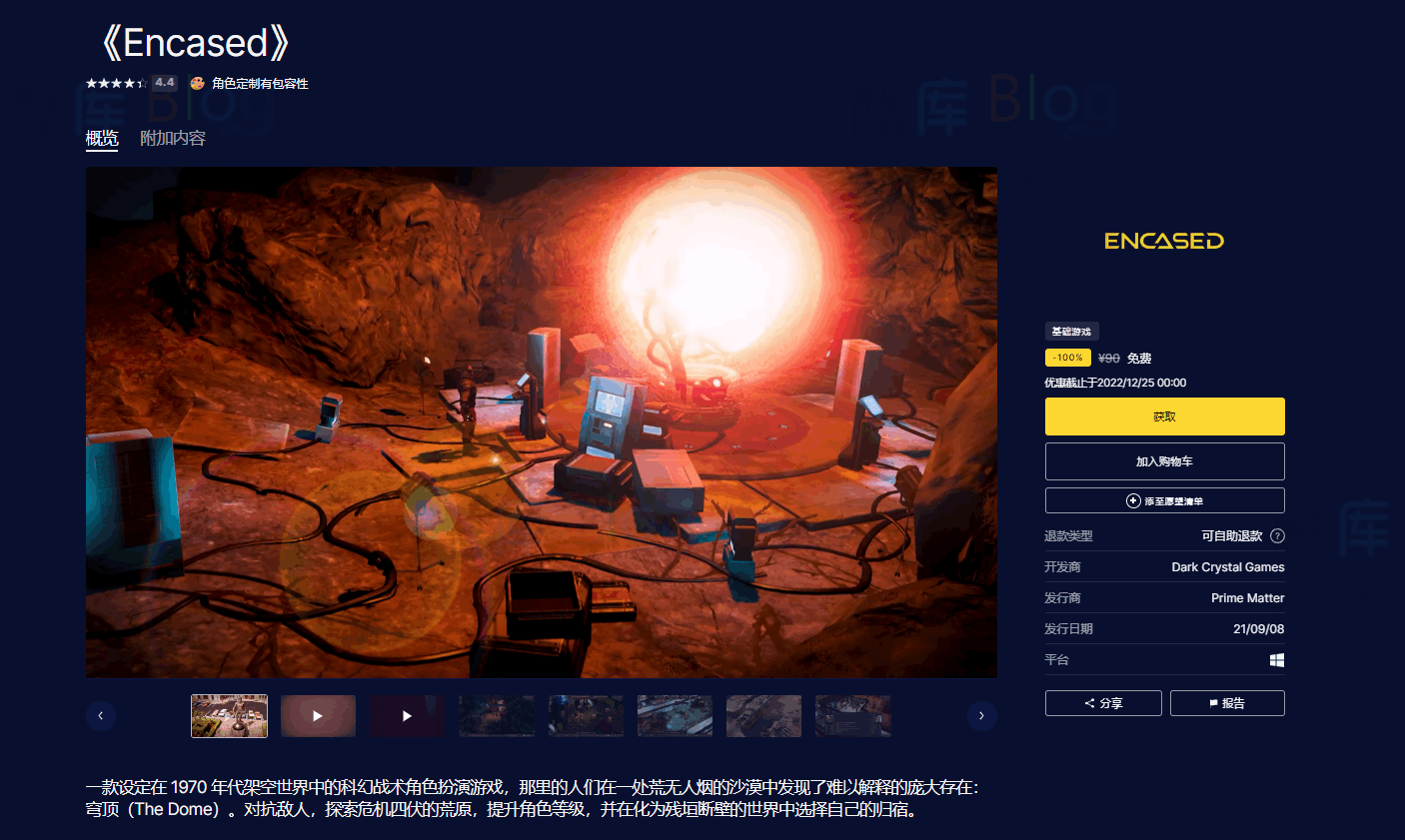Viewport: 1405px width, 840px height.
Task: Play the first video thumbnail
Action: [x=318, y=716]
